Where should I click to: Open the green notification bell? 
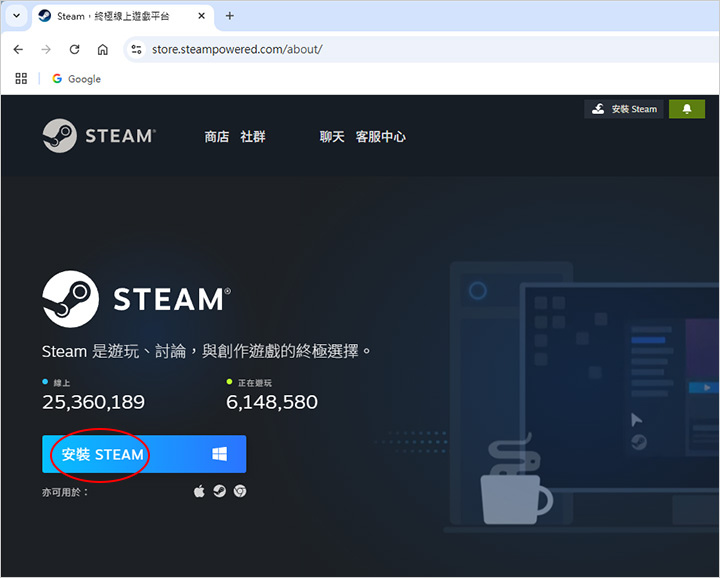[687, 109]
